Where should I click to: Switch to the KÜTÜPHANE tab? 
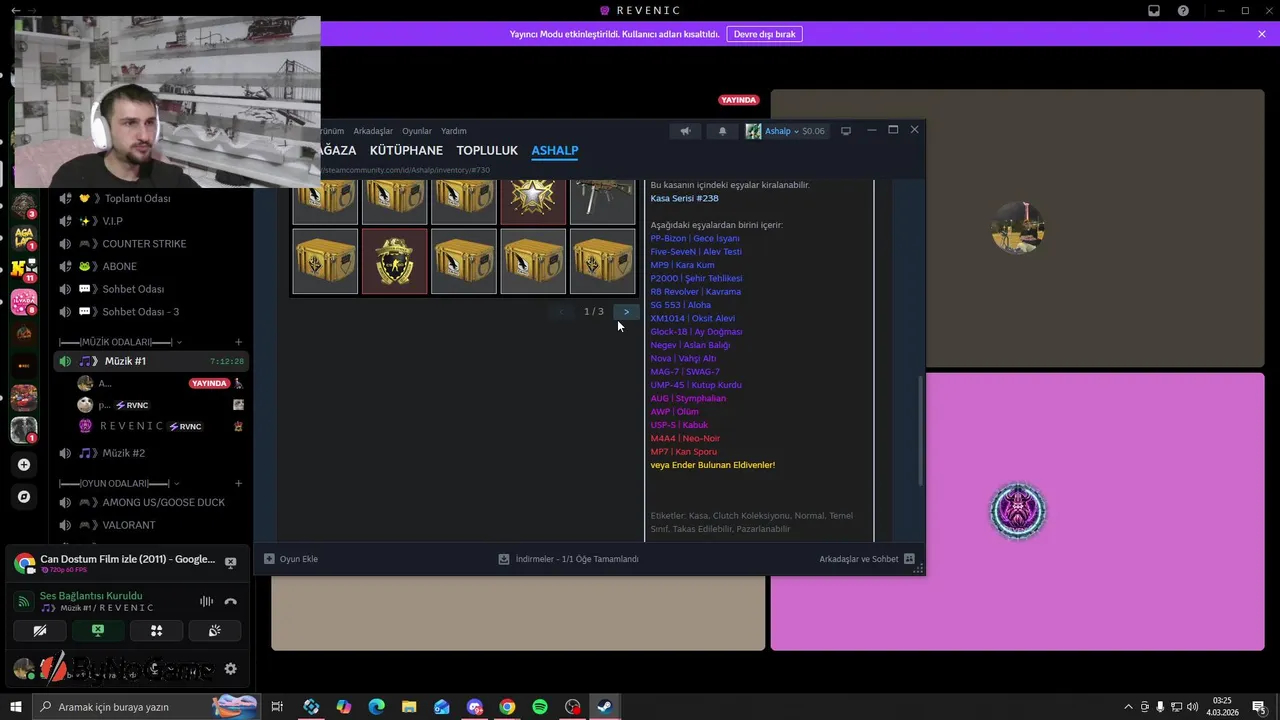pyautogui.click(x=406, y=150)
